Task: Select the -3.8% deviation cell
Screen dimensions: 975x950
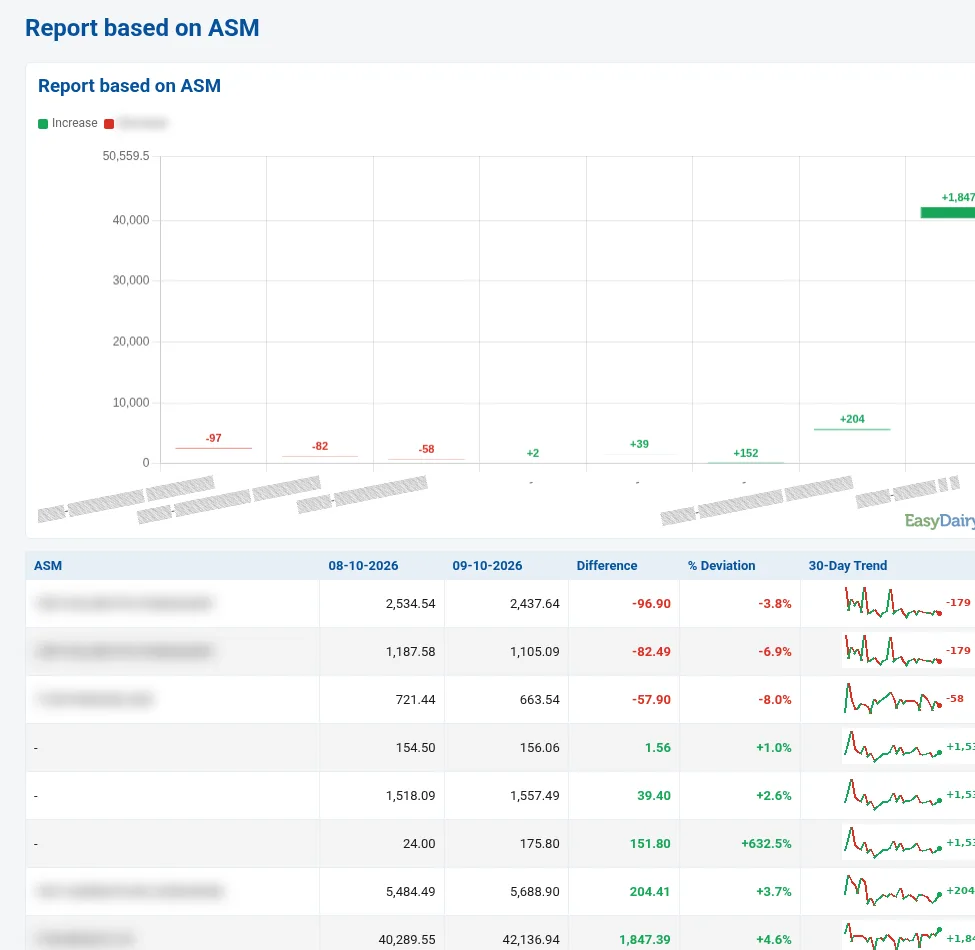Action: pyautogui.click(x=740, y=604)
